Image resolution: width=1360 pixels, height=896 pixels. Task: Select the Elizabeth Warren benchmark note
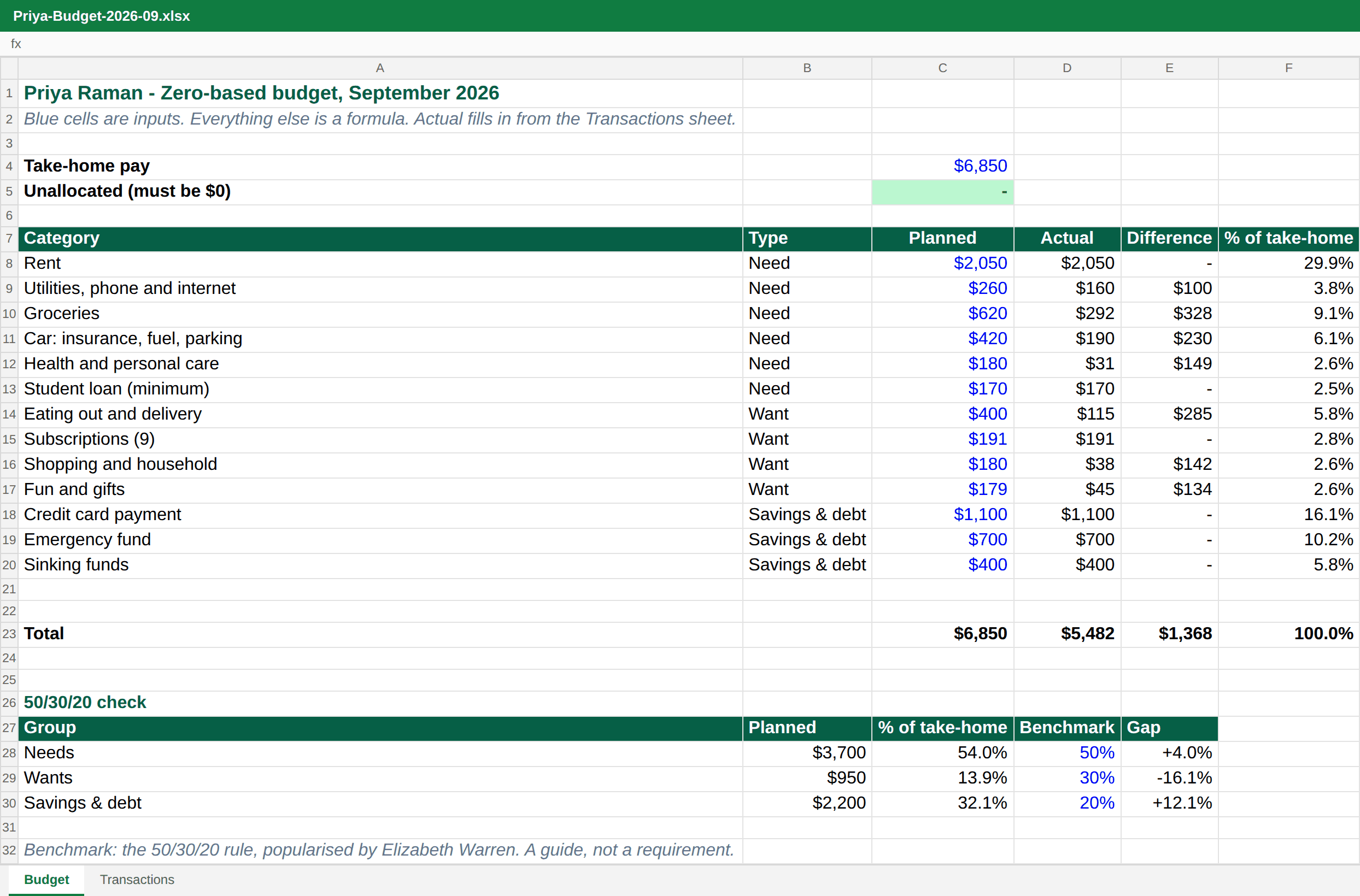click(380, 850)
